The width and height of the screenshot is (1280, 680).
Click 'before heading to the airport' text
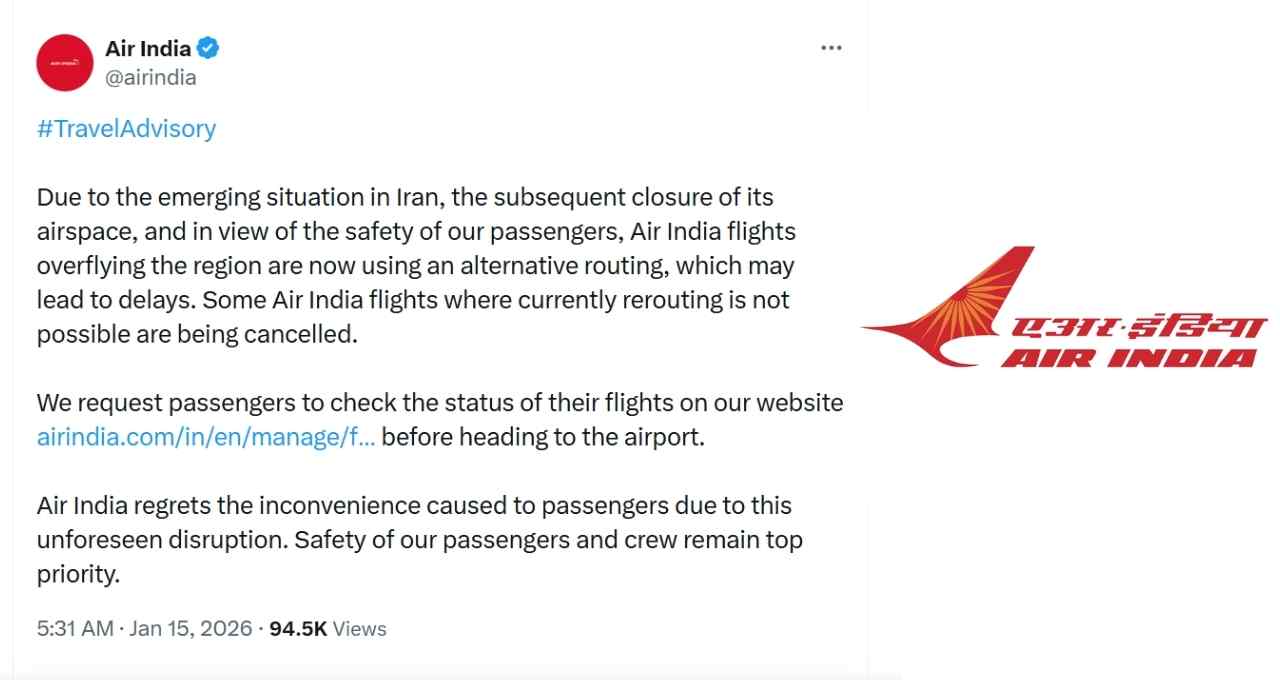(543, 438)
